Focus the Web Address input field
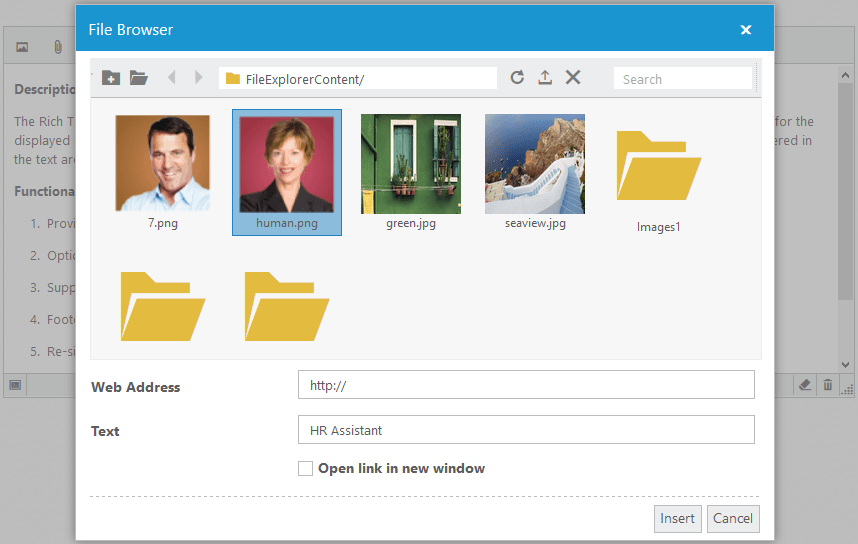The image size is (858, 544). 526,385
